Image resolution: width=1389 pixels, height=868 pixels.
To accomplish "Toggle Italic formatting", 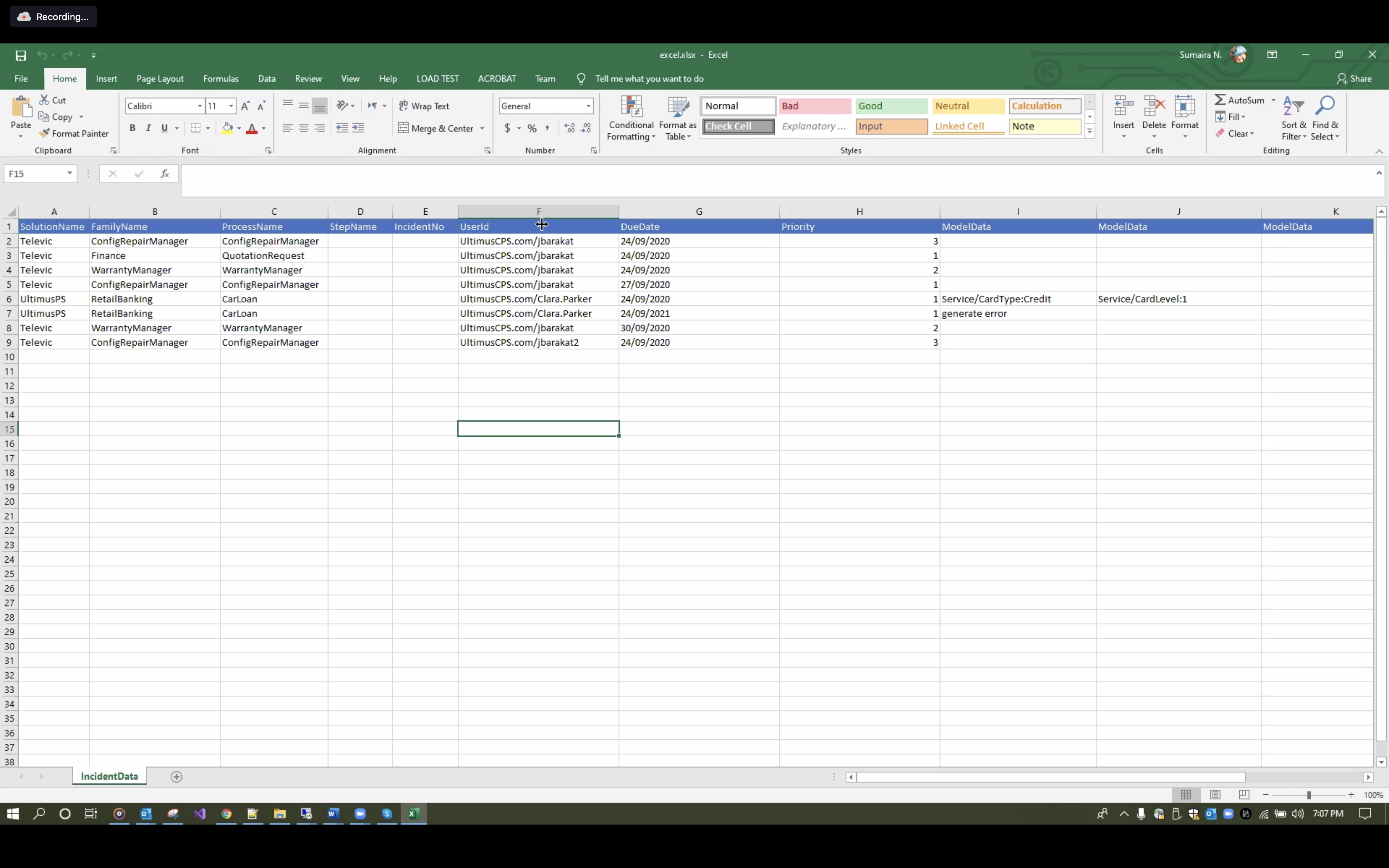I will 149,128.
